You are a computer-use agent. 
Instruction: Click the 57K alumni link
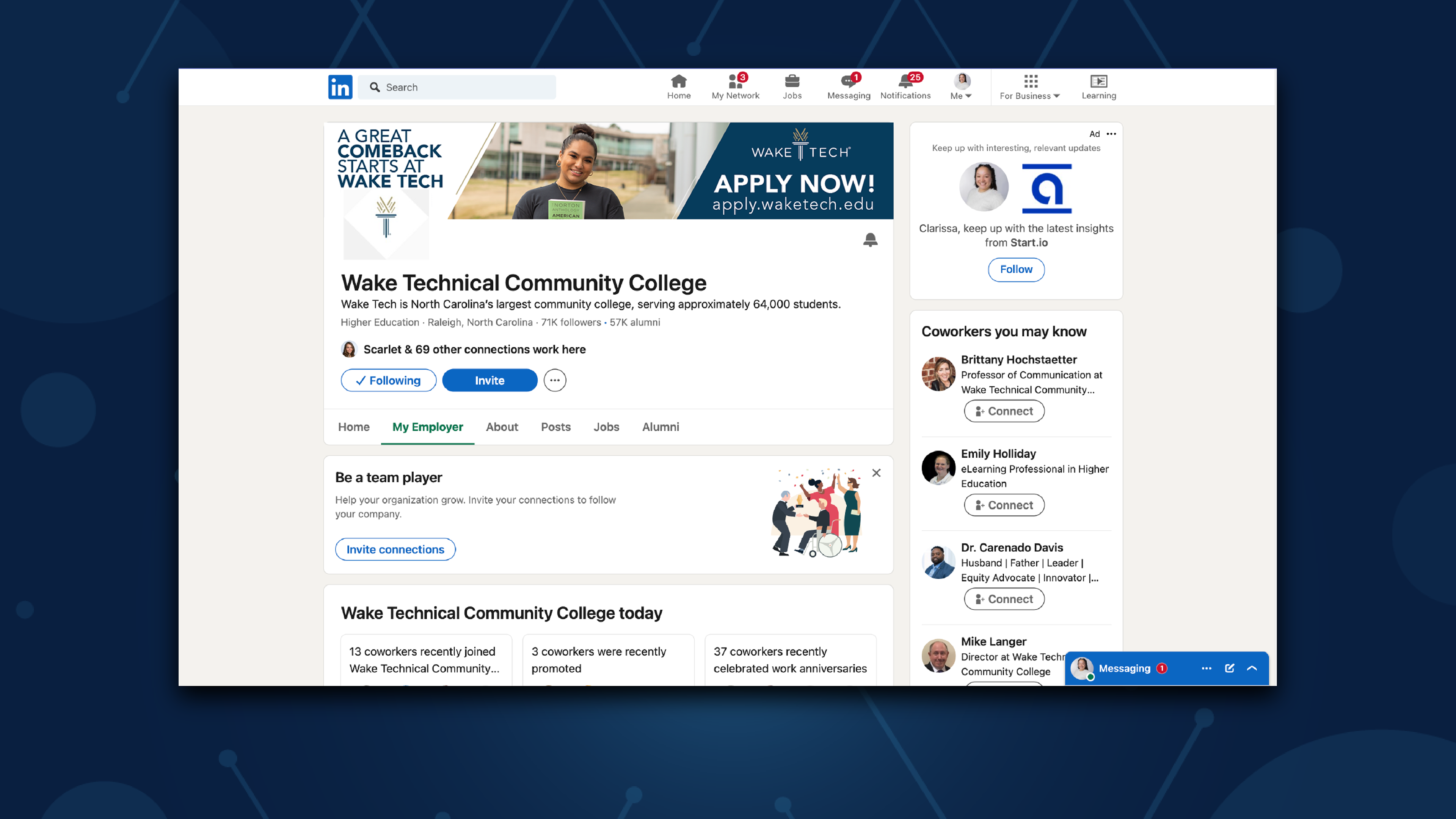pos(635,322)
